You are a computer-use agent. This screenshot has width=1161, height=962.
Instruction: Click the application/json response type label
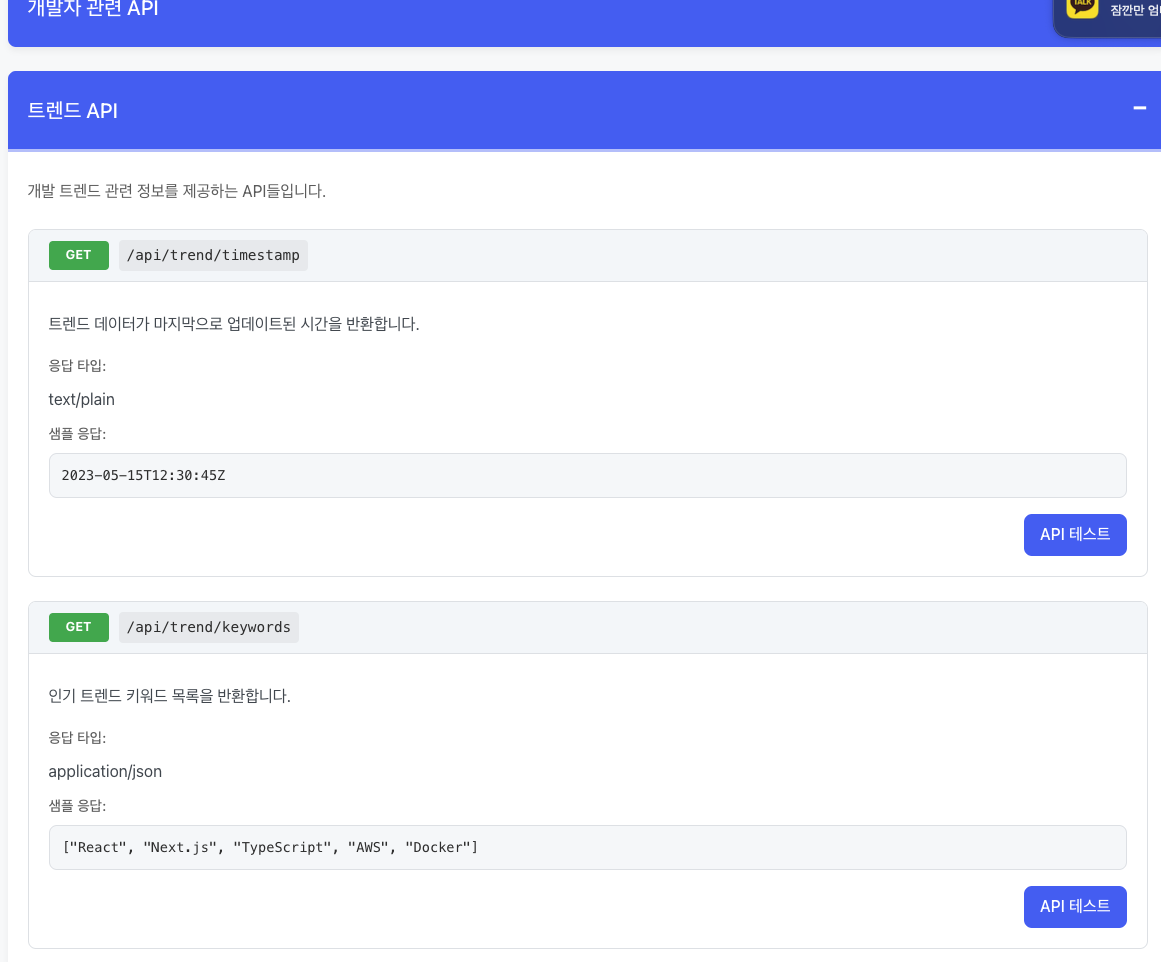point(105,771)
